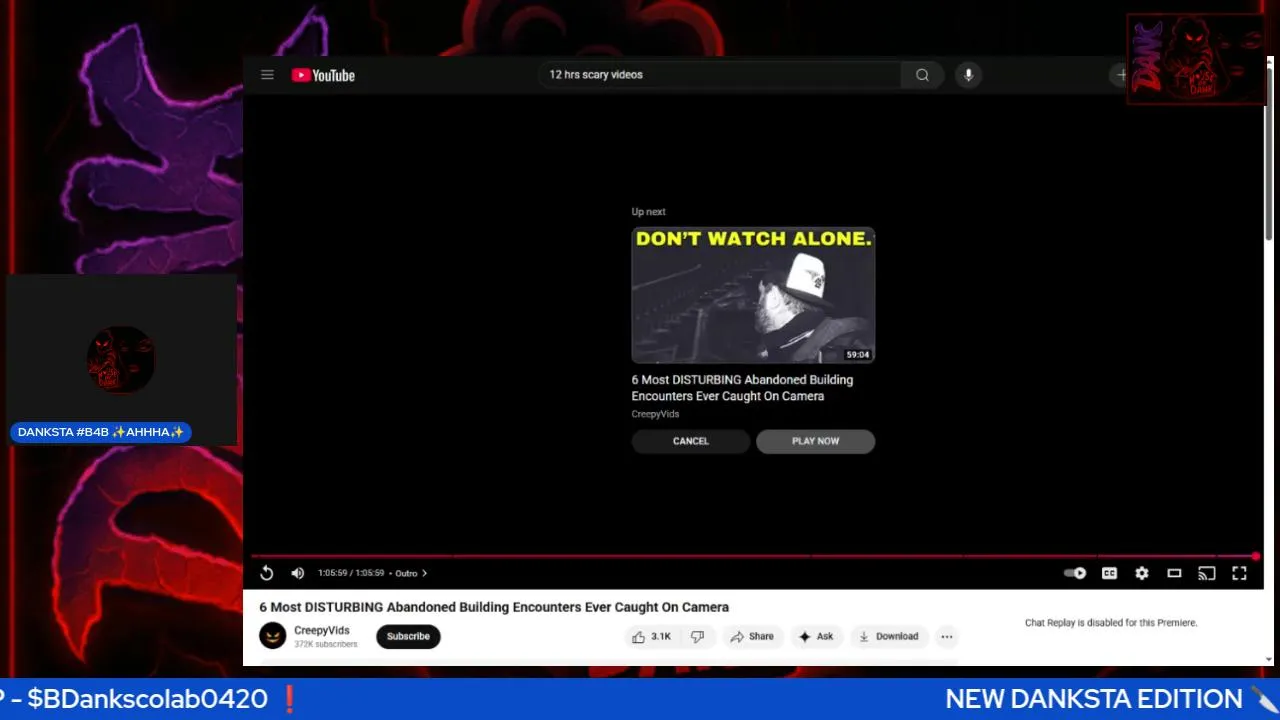Click the 1:05:59 time display
1280x720 pixels.
[x=351, y=573]
